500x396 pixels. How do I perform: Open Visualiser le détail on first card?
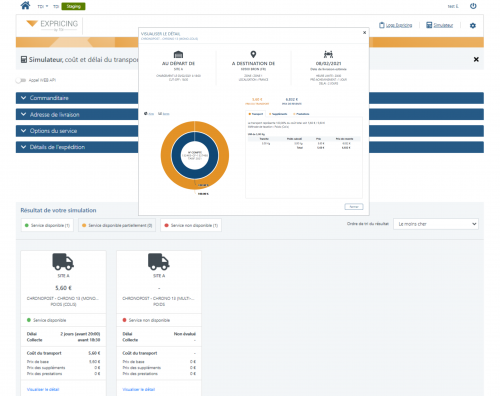click(43, 389)
